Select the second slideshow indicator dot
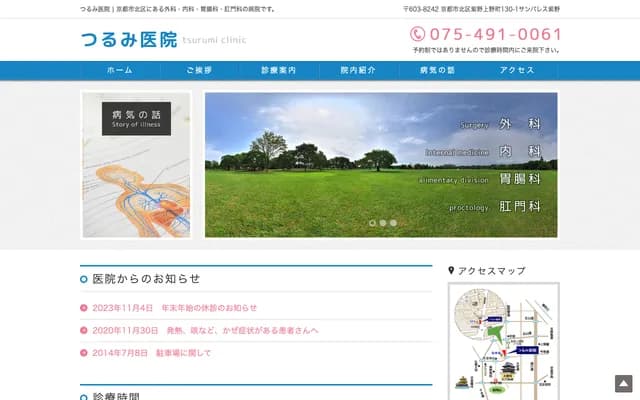Viewport: 640px width, 400px height. click(x=382, y=223)
